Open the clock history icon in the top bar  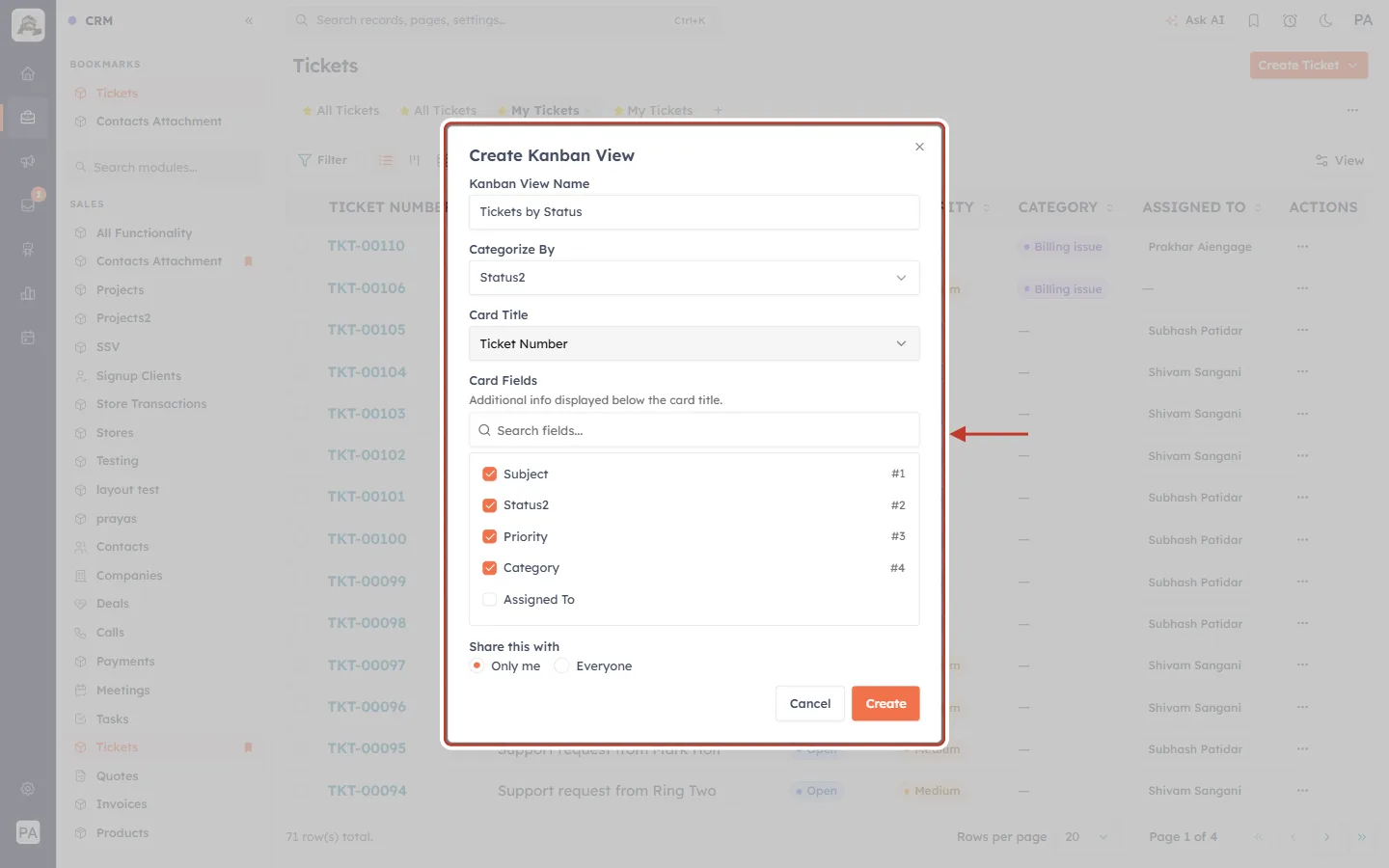point(1290,20)
